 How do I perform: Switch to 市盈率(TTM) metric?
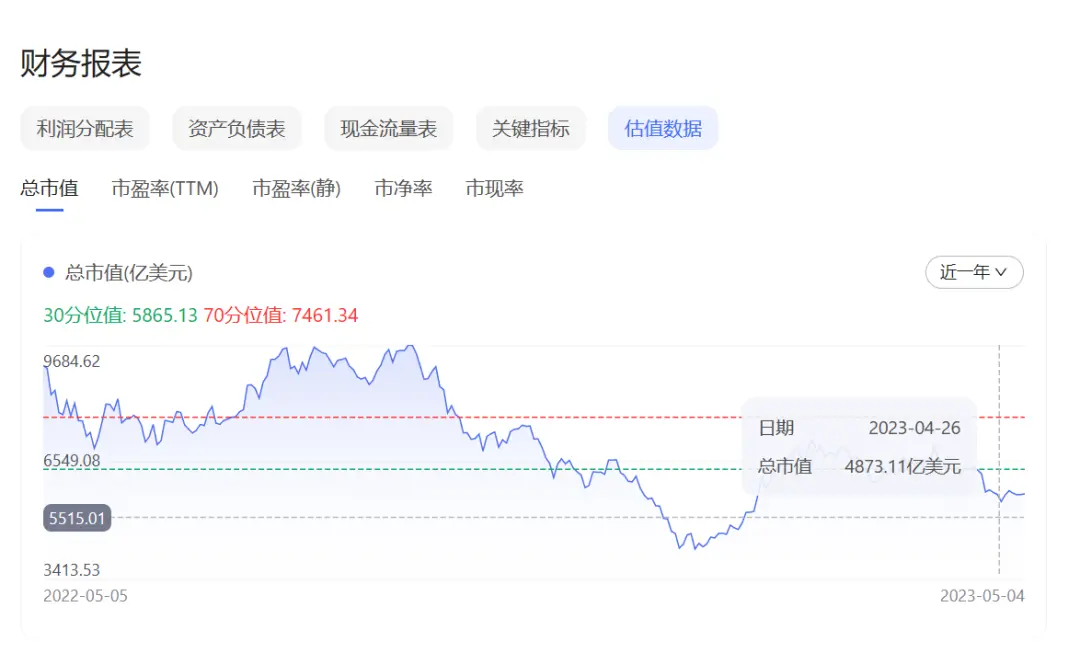165,188
